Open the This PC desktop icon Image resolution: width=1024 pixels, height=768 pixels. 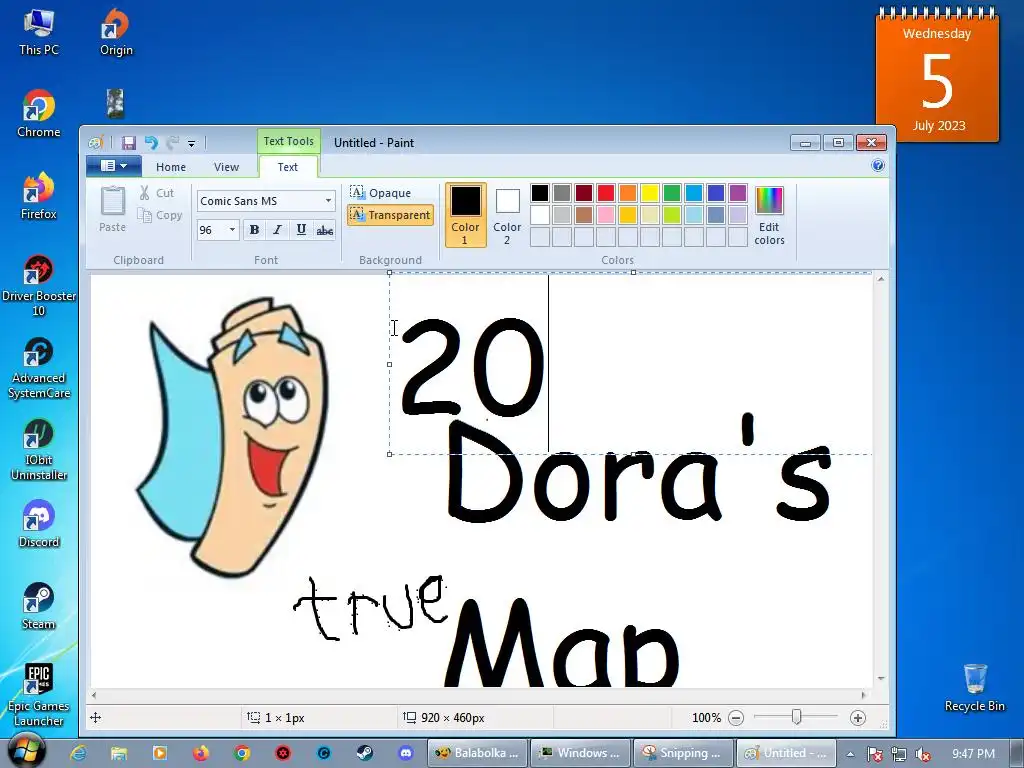pos(39,32)
